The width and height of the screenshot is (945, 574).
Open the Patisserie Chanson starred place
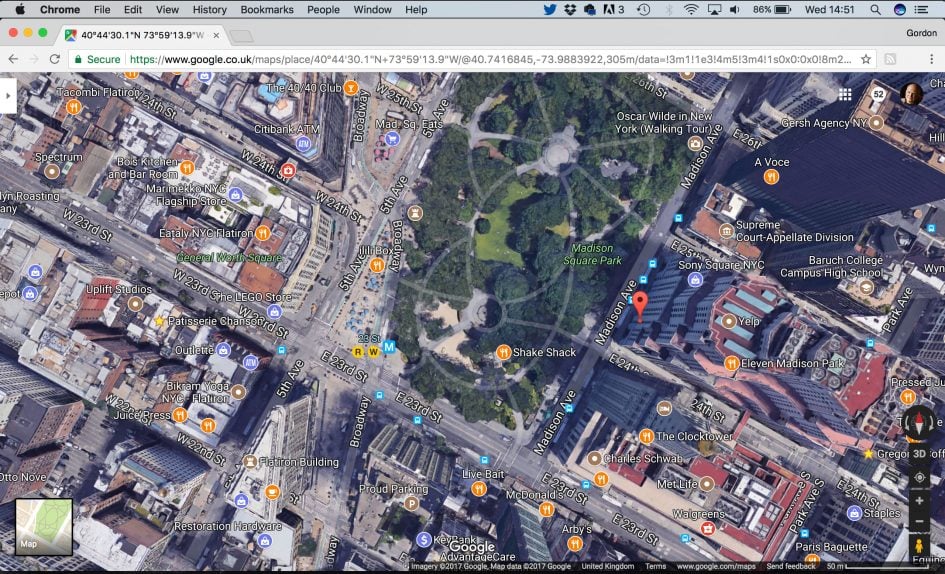tap(160, 321)
